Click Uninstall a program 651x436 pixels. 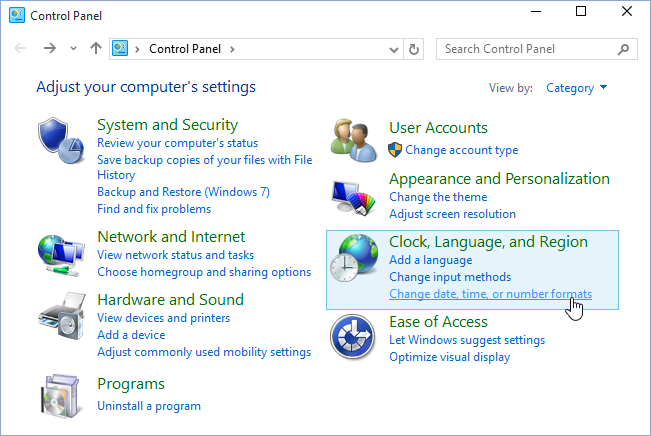coord(149,406)
